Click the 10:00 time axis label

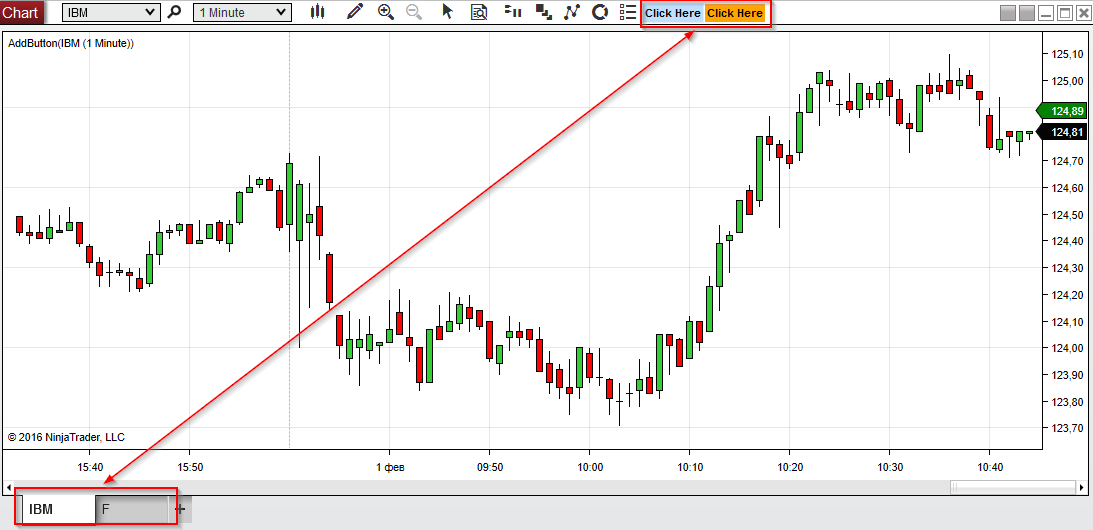click(x=589, y=467)
